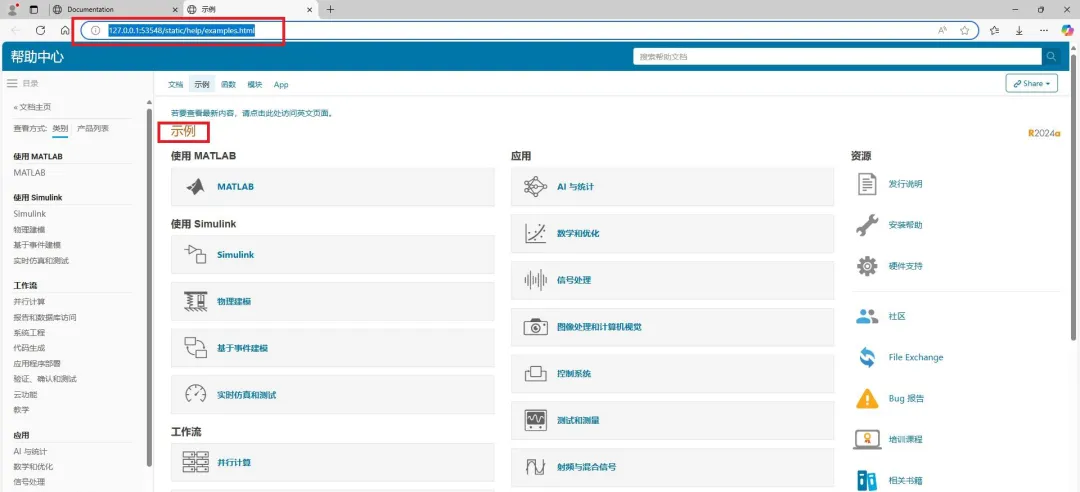This screenshot has height=492, width=1080.
Task: Click the gear icon for 硬件支持
Action: (x=867, y=266)
